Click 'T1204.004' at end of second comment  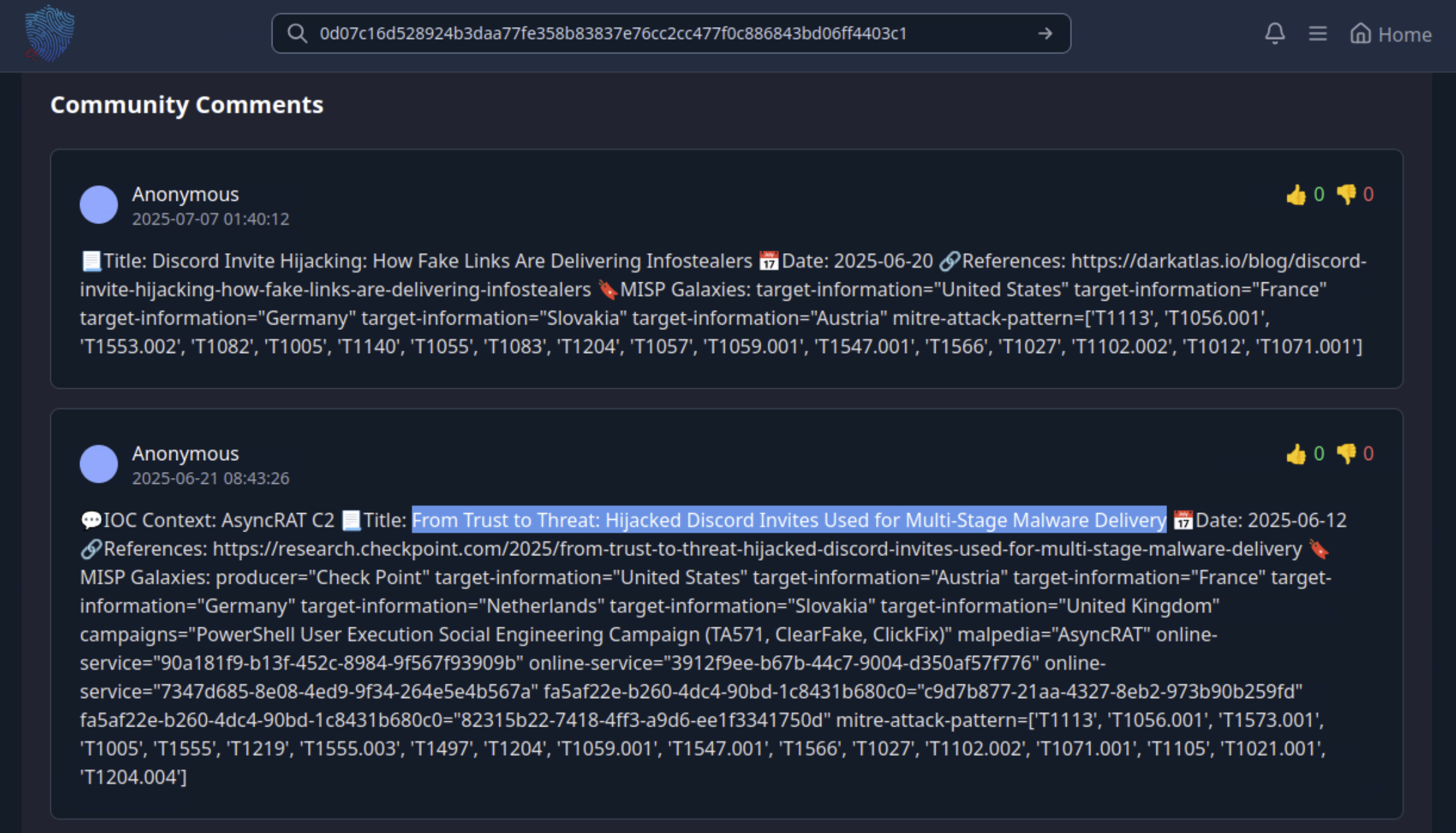[x=134, y=777]
